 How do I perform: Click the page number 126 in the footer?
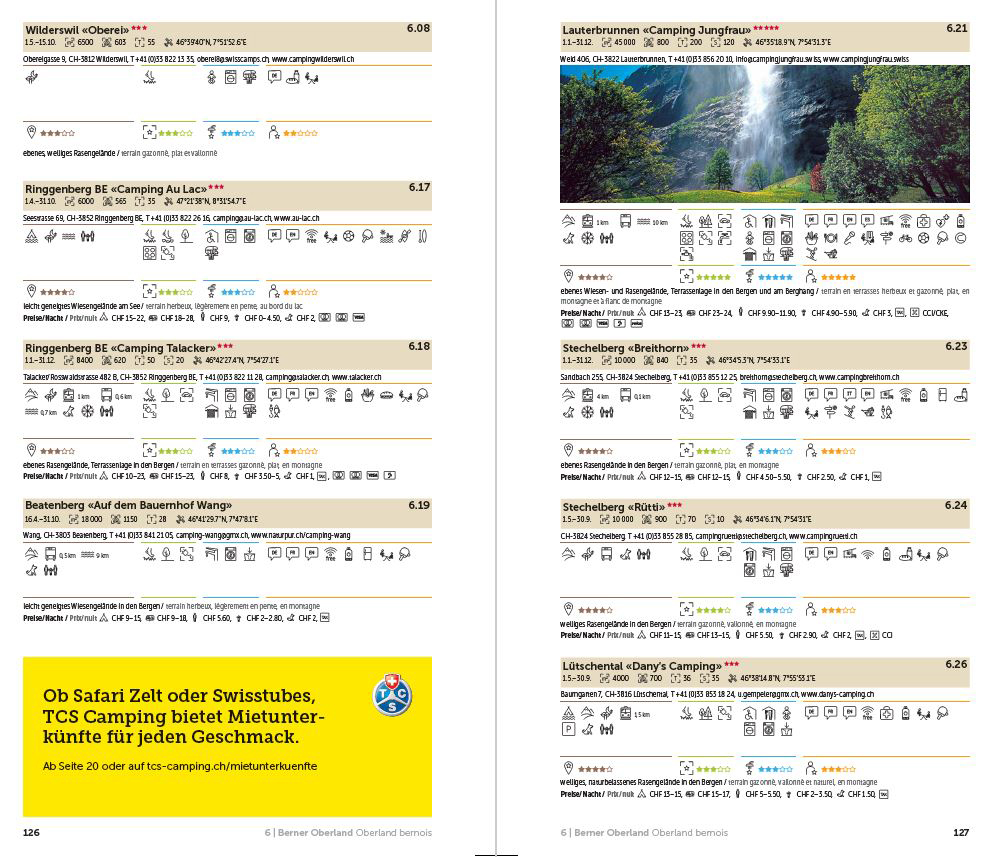31,832
